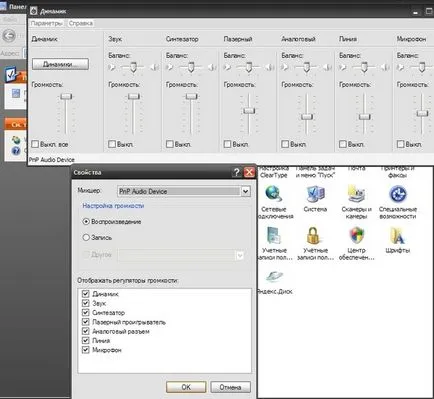Click the Отмена button

pyautogui.click(x=230, y=387)
